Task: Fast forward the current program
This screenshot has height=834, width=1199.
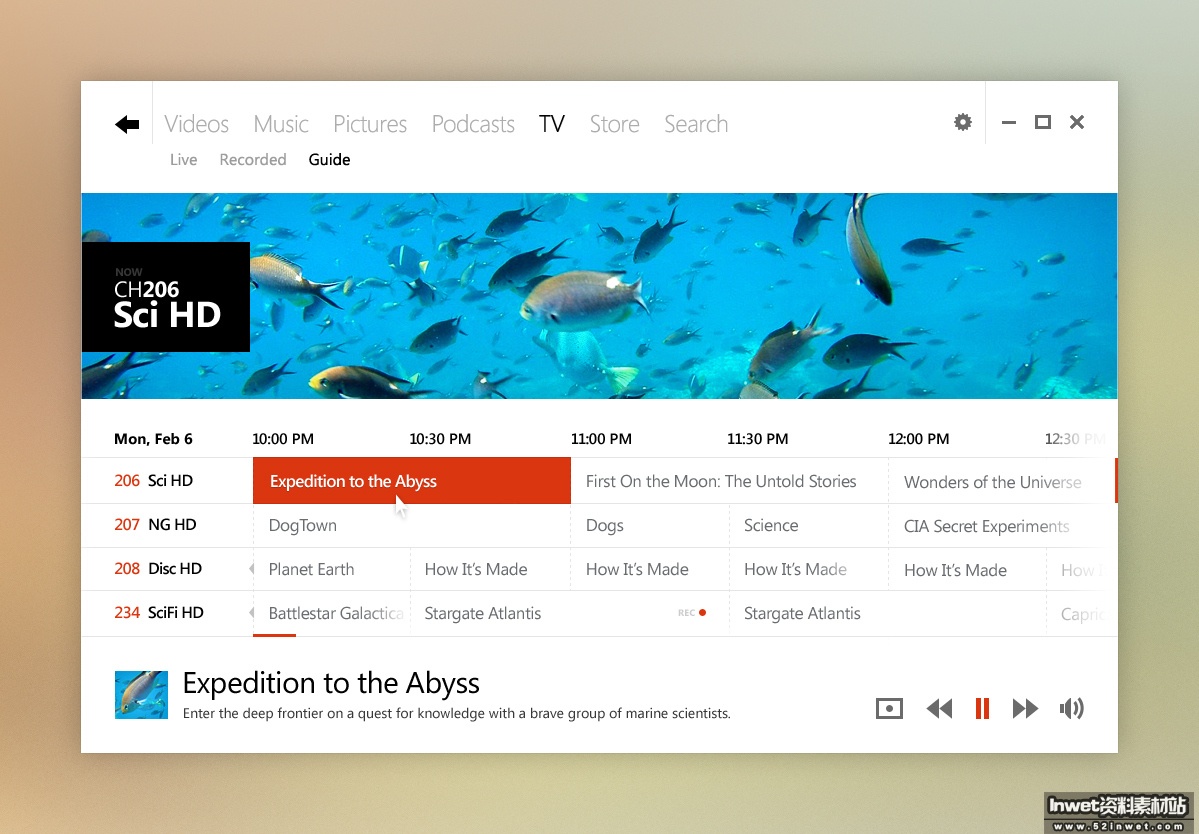Action: (x=1025, y=709)
